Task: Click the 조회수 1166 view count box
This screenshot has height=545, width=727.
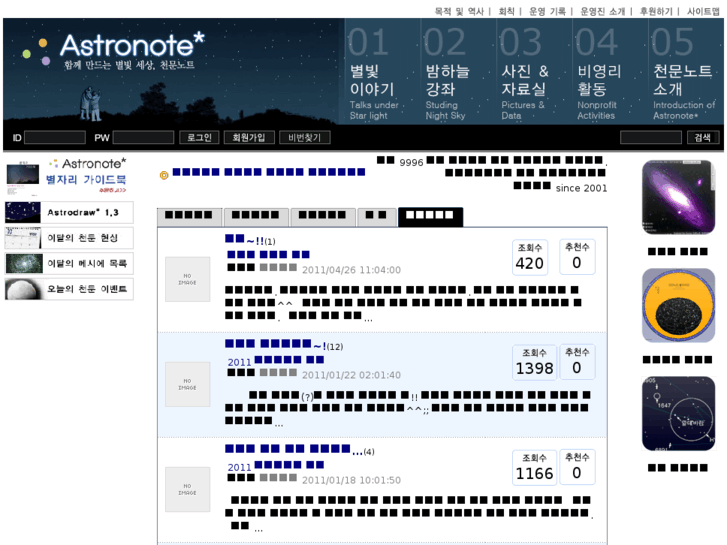Action: click(x=535, y=467)
